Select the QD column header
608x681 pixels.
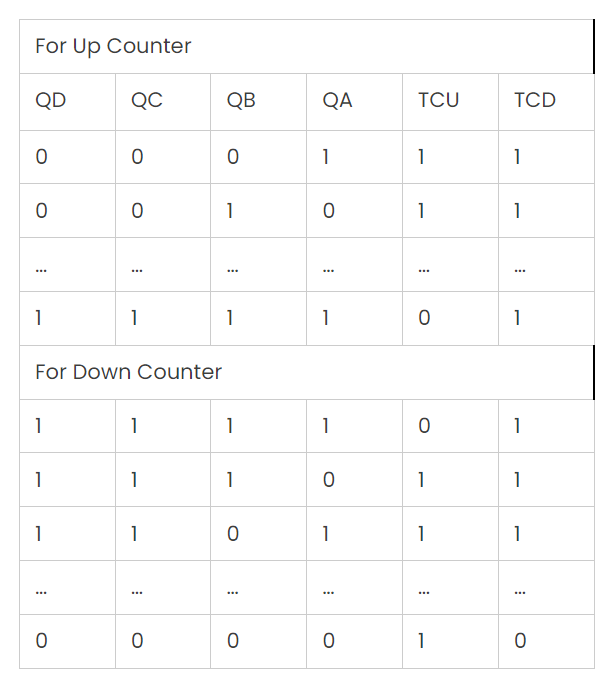click(x=67, y=102)
